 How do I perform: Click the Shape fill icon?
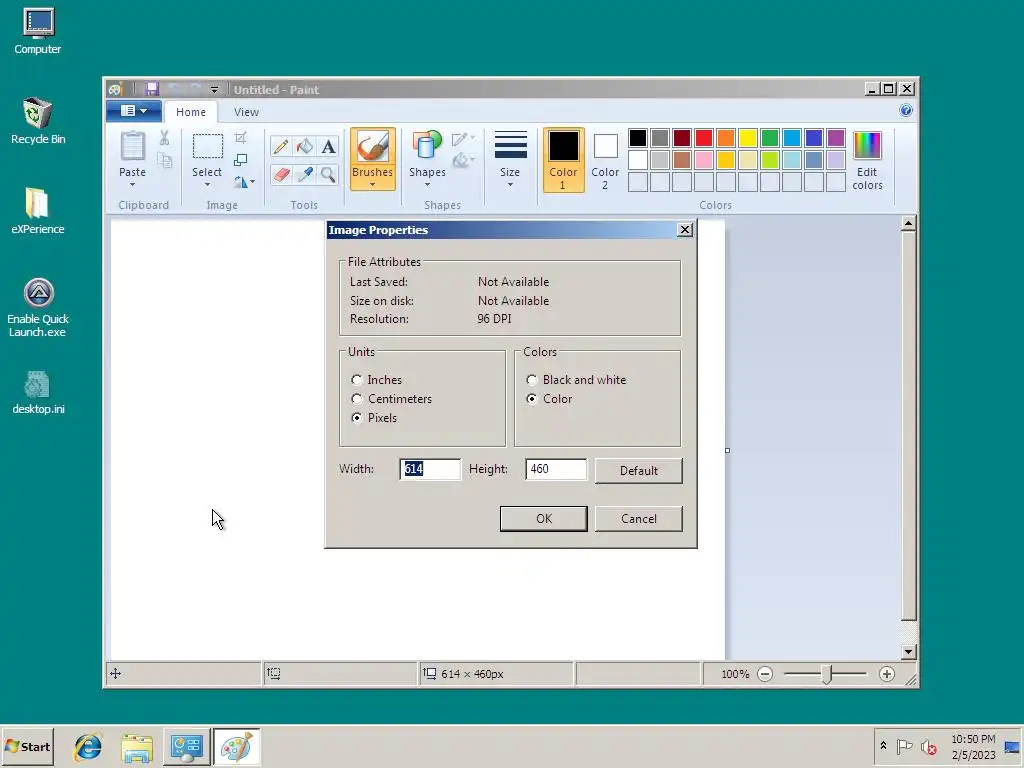pyautogui.click(x=460, y=160)
